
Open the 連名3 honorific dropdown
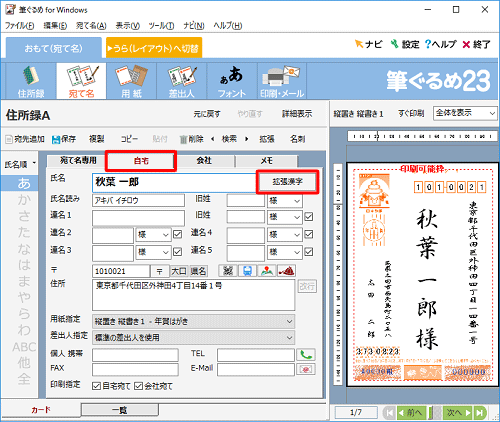tap(153, 252)
